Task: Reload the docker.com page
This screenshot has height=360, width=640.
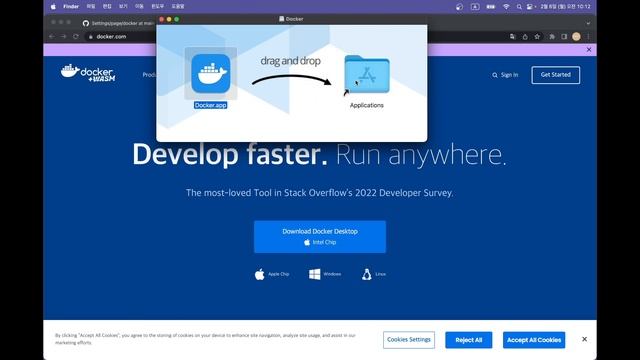Action: click(x=76, y=36)
